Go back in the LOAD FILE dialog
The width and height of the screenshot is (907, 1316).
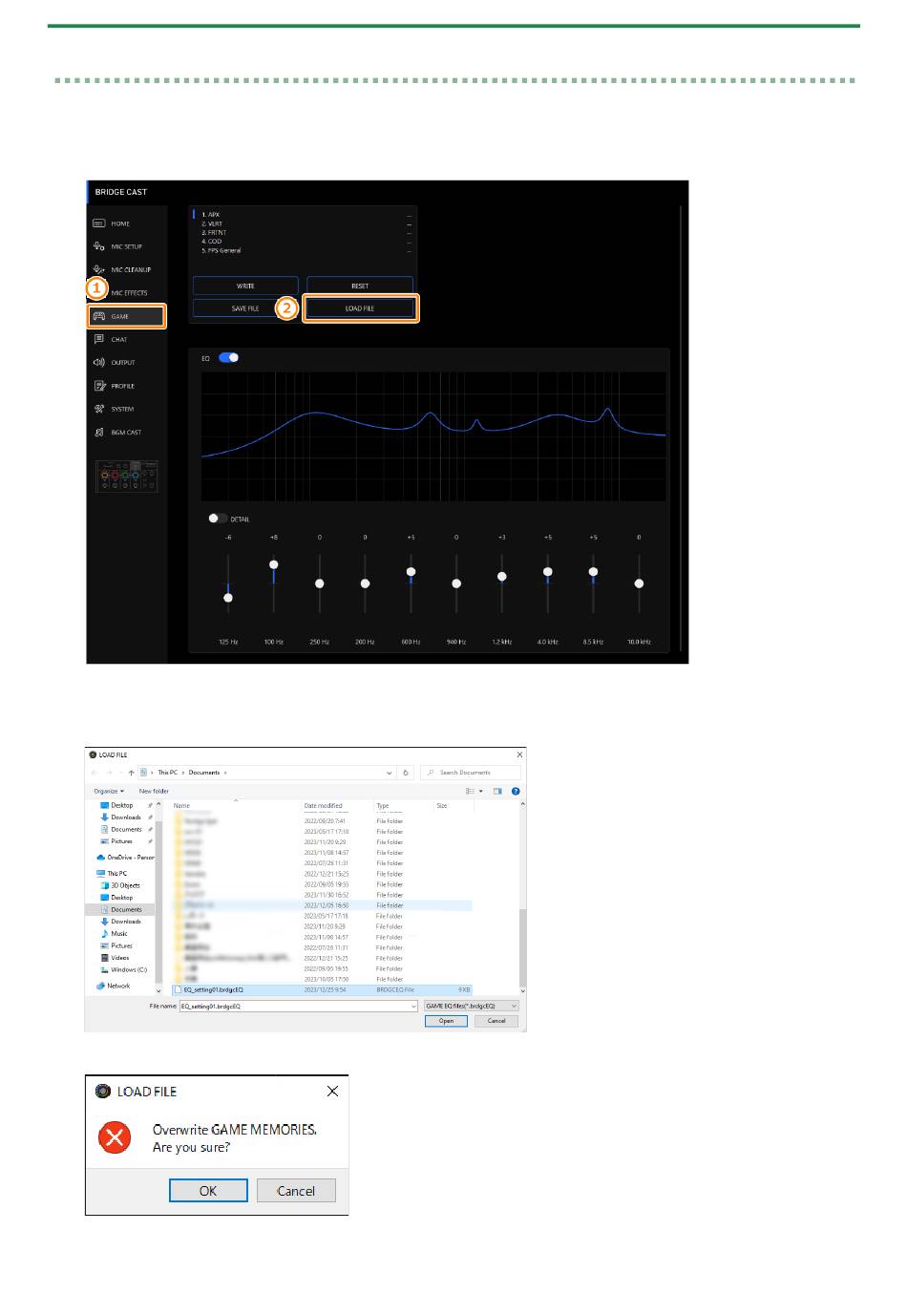click(x=95, y=773)
